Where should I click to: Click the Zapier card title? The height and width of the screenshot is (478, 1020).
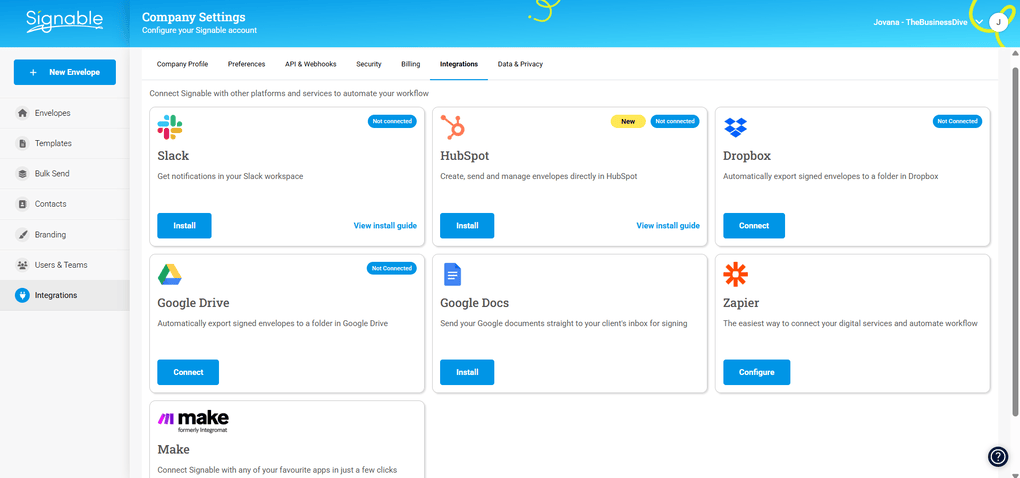point(741,303)
